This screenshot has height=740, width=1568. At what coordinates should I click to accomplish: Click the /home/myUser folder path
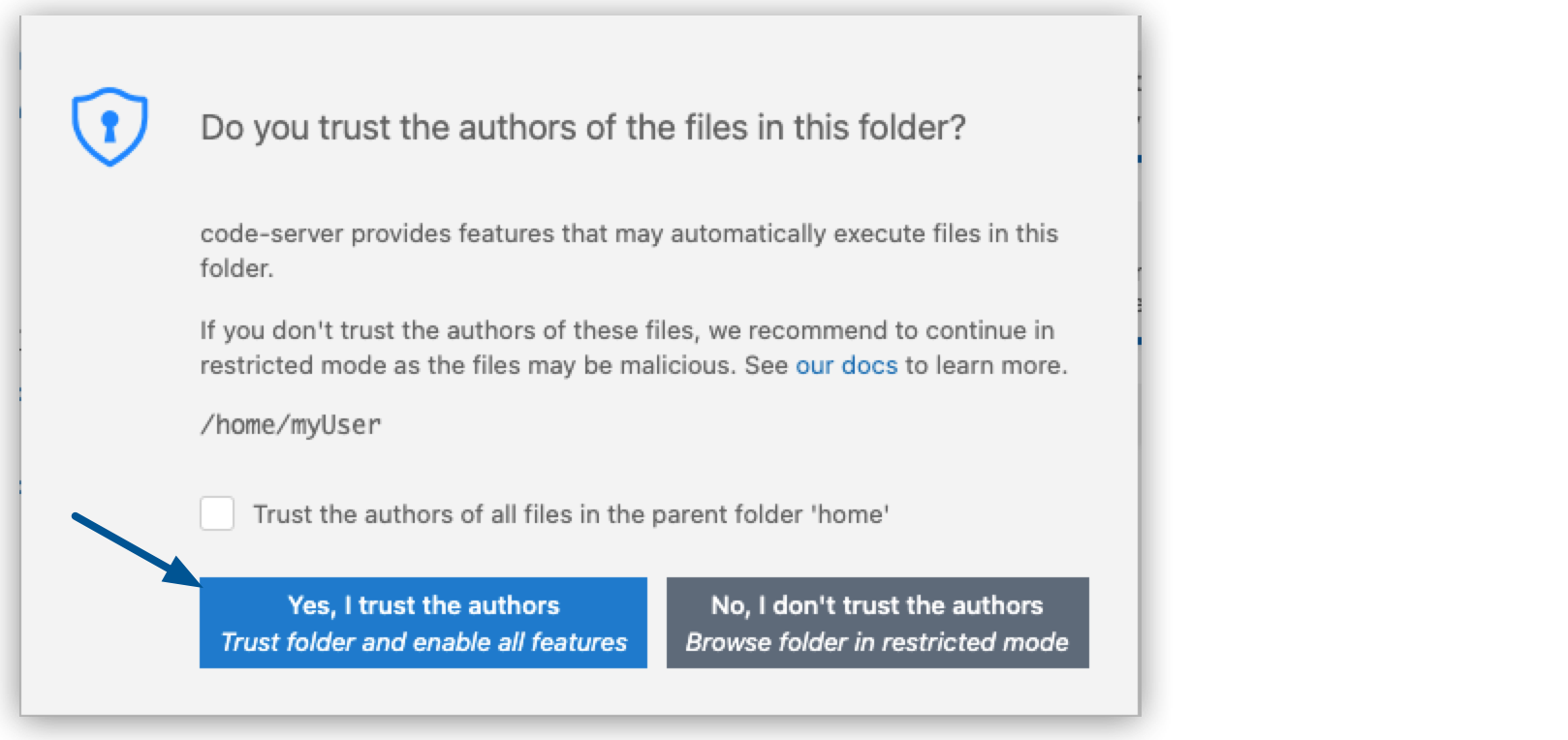click(x=290, y=423)
